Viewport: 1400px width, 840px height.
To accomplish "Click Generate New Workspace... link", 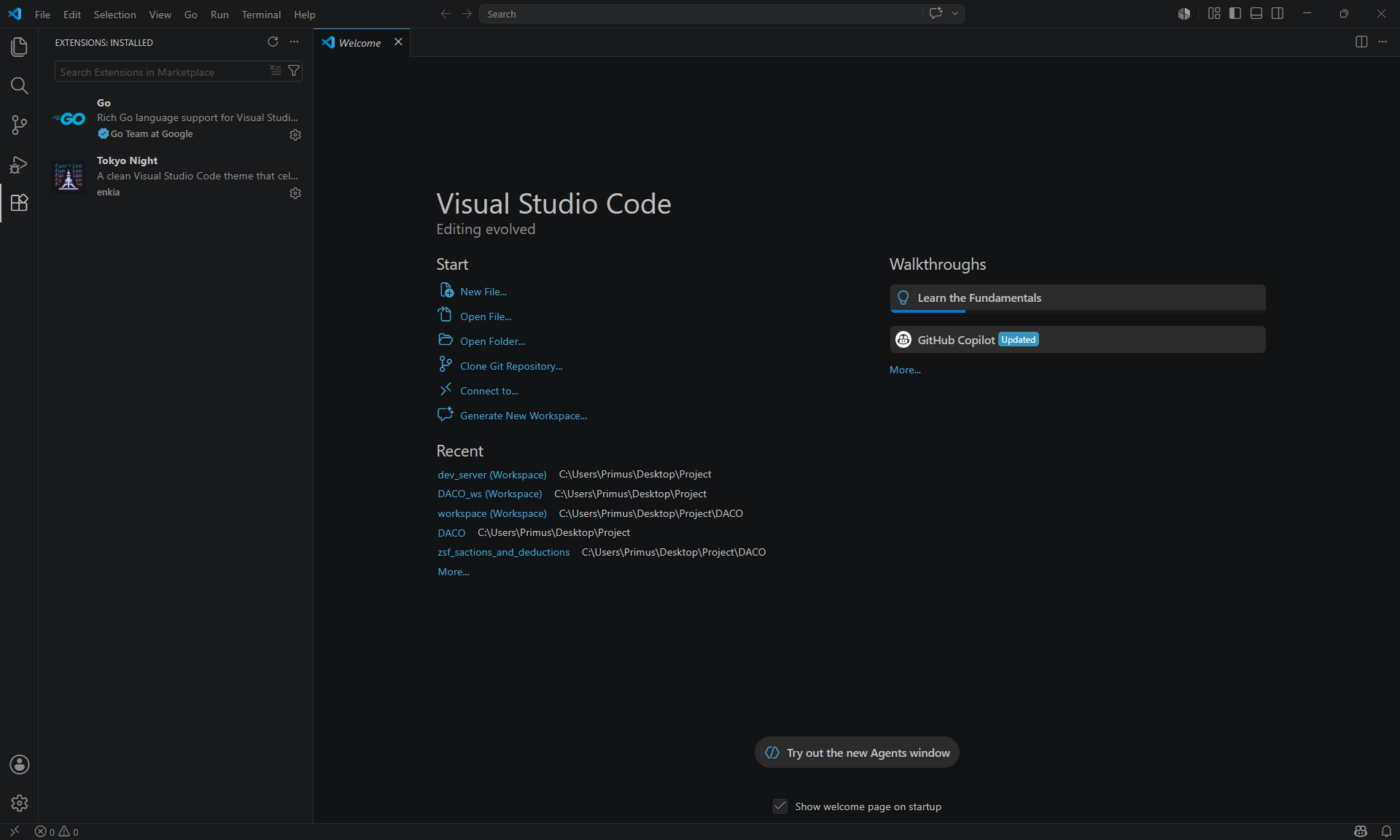I will point(524,416).
